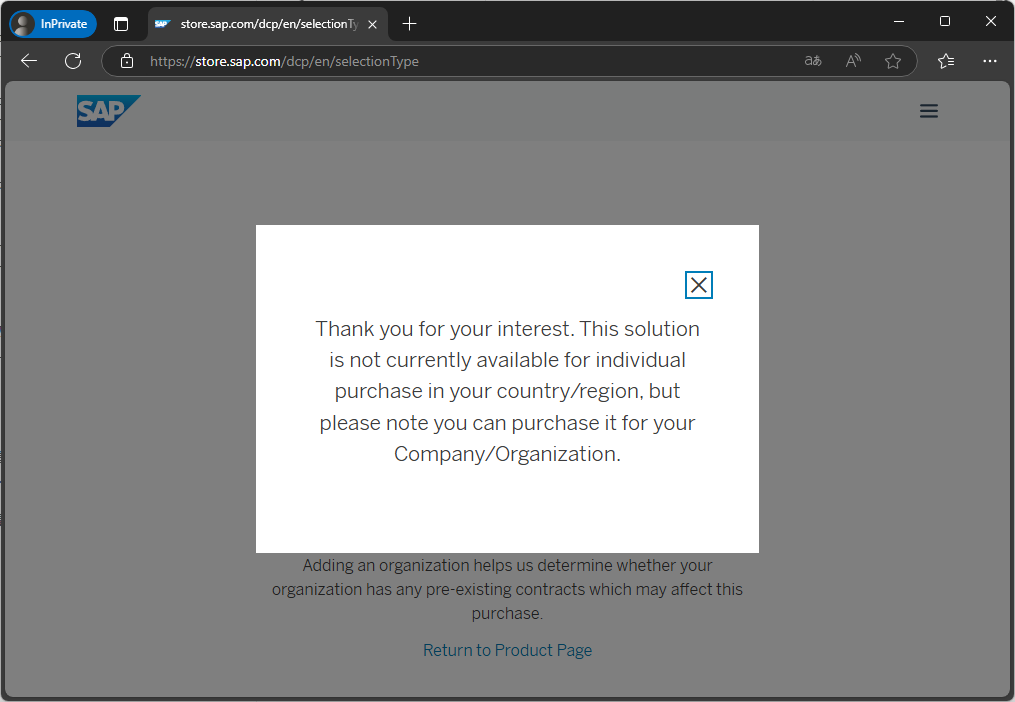Refresh the current page
The width and height of the screenshot is (1015, 702).
tap(73, 61)
